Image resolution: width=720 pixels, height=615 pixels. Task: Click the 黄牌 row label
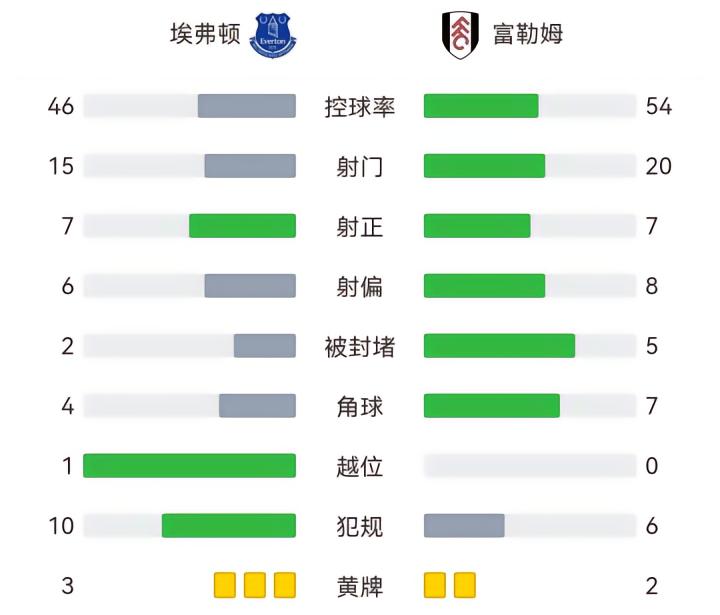360,586
